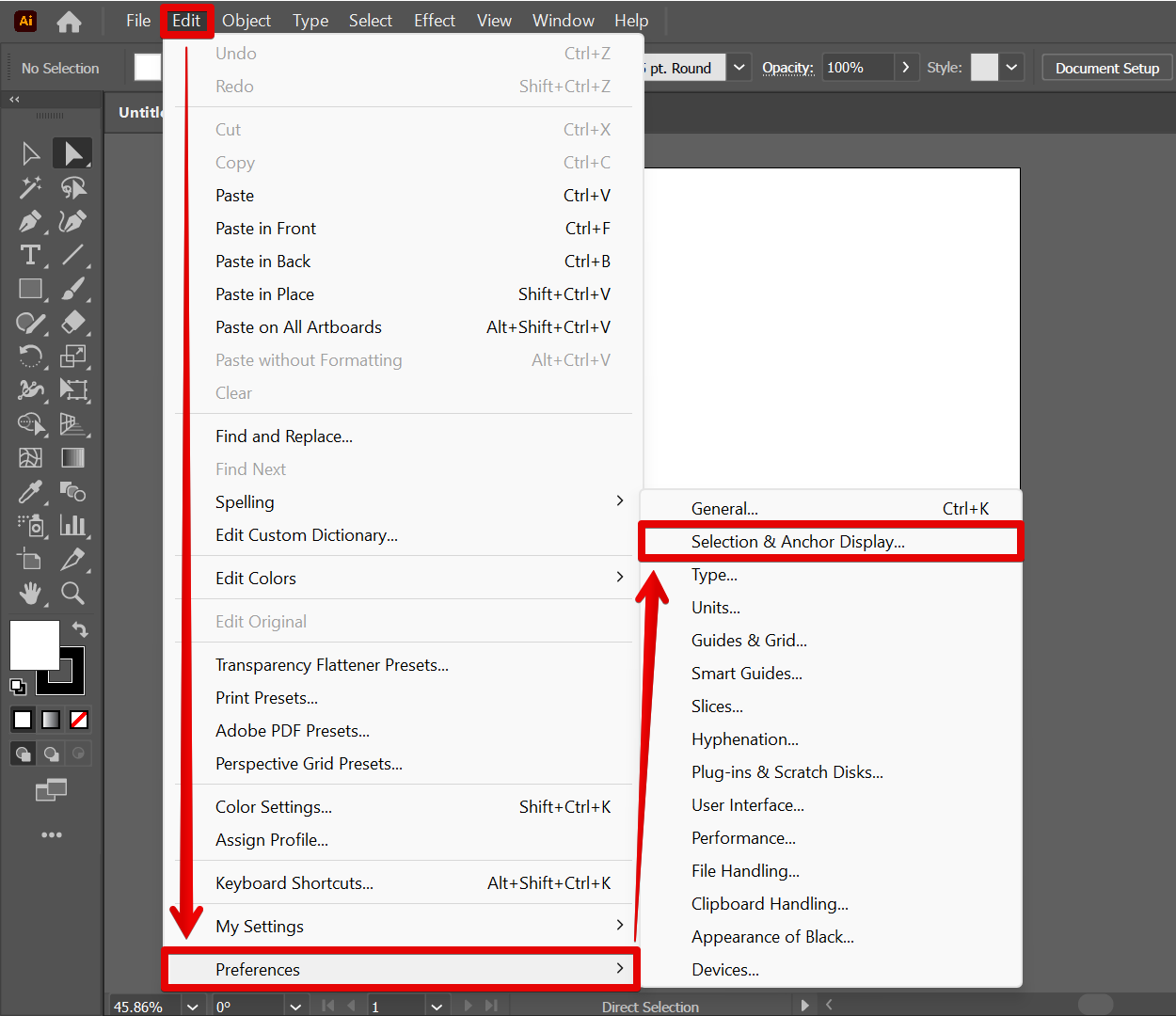Select the Hand tool
Viewport: 1176px width, 1016px height.
click(x=30, y=593)
